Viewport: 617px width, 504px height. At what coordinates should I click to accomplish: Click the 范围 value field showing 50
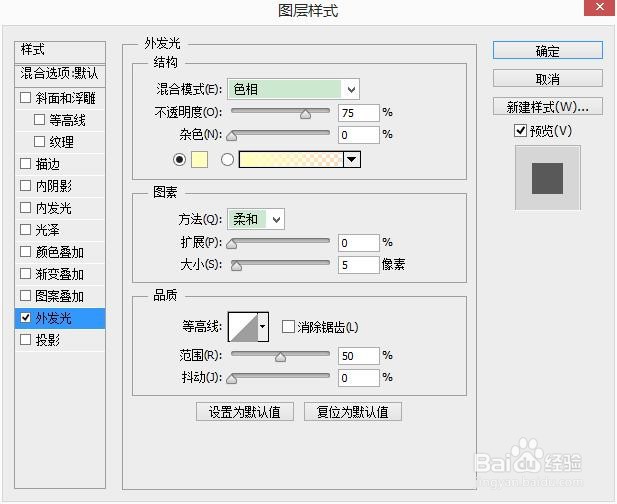tap(358, 356)
